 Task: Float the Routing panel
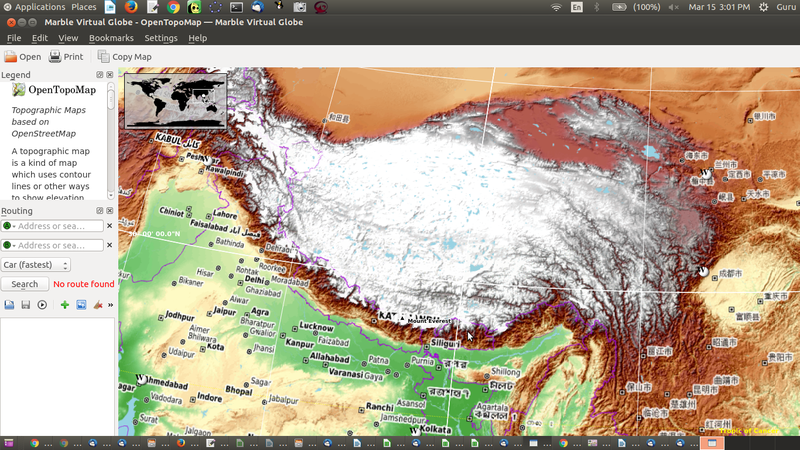(99, 211)
